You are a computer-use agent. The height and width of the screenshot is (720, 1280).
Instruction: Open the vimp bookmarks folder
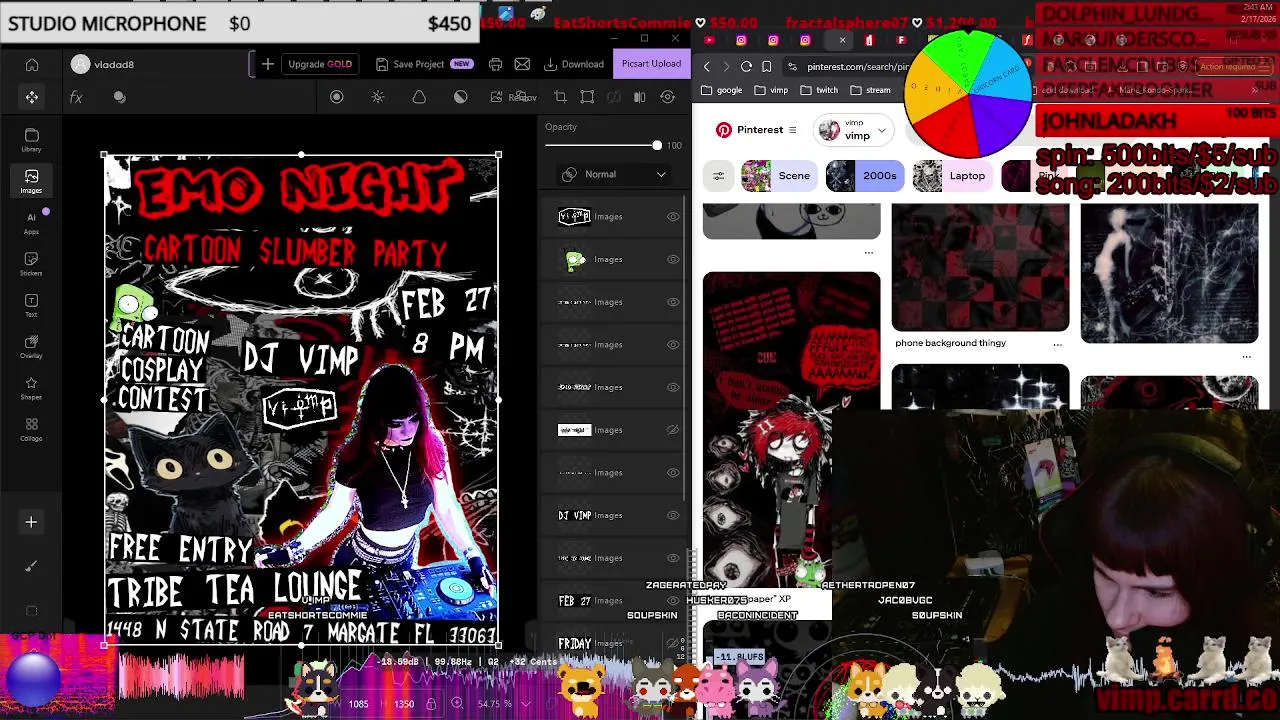(x=771, y=90)
